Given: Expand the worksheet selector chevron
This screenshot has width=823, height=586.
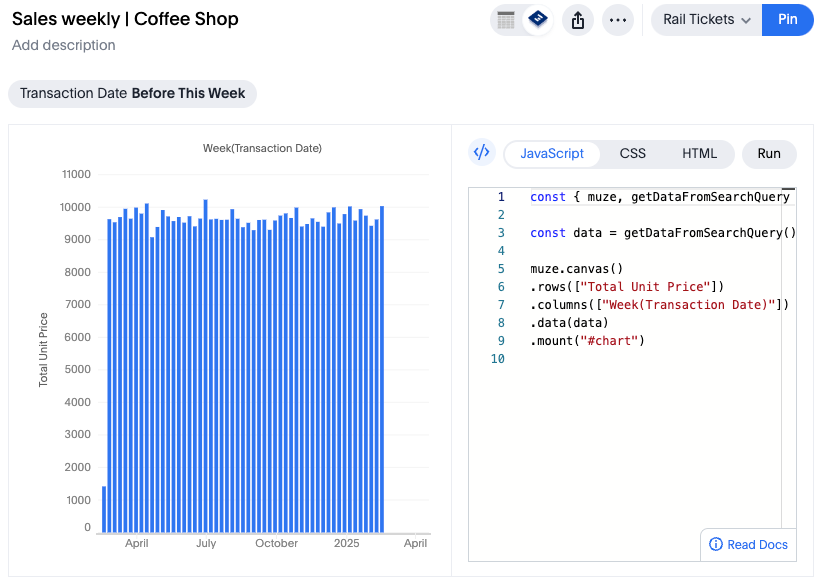Looking at the screenshot, I should [x=748, y=20].
